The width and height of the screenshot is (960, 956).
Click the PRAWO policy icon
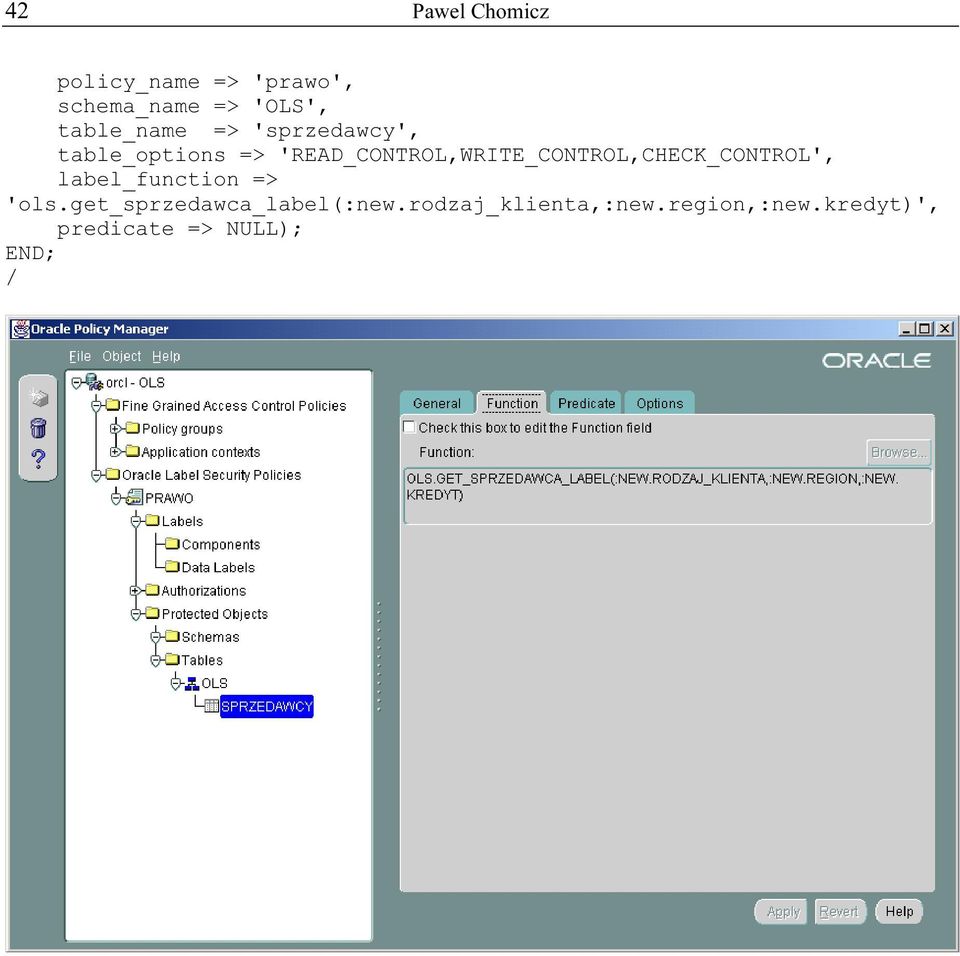click(x=135, y=498)
